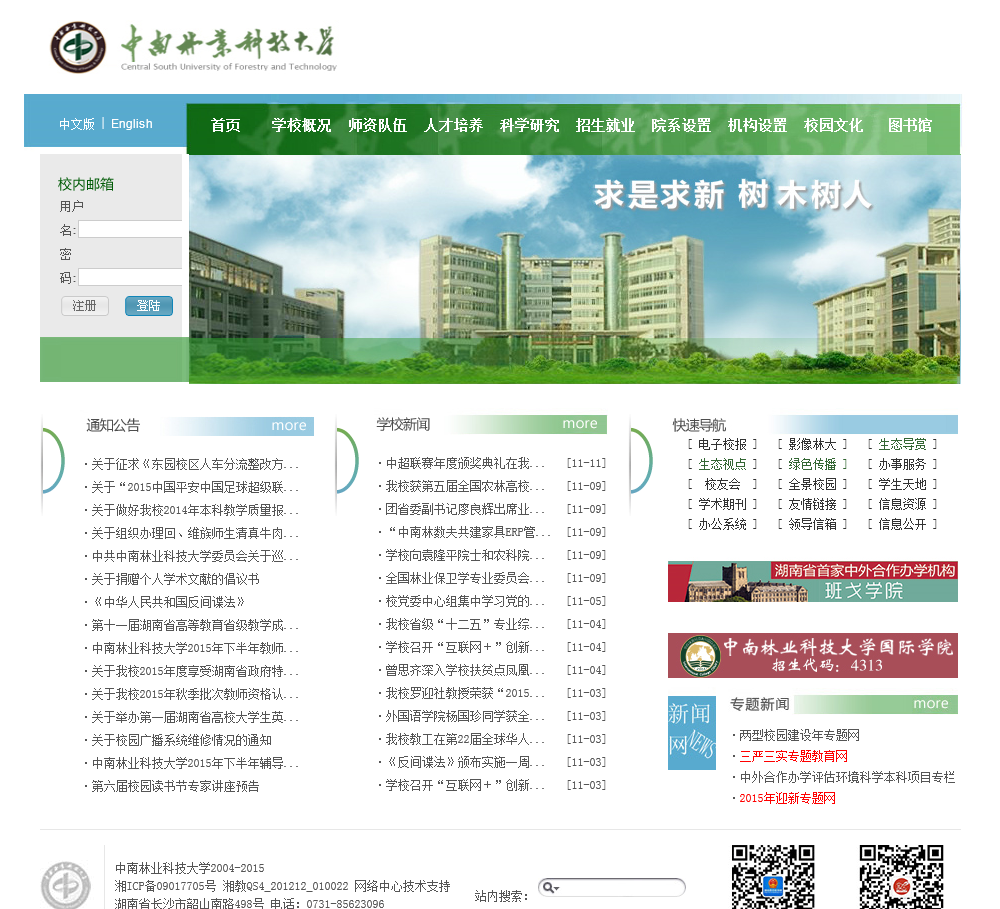
Task: Open 信息公开 quick link
Action: pos(902,524)
